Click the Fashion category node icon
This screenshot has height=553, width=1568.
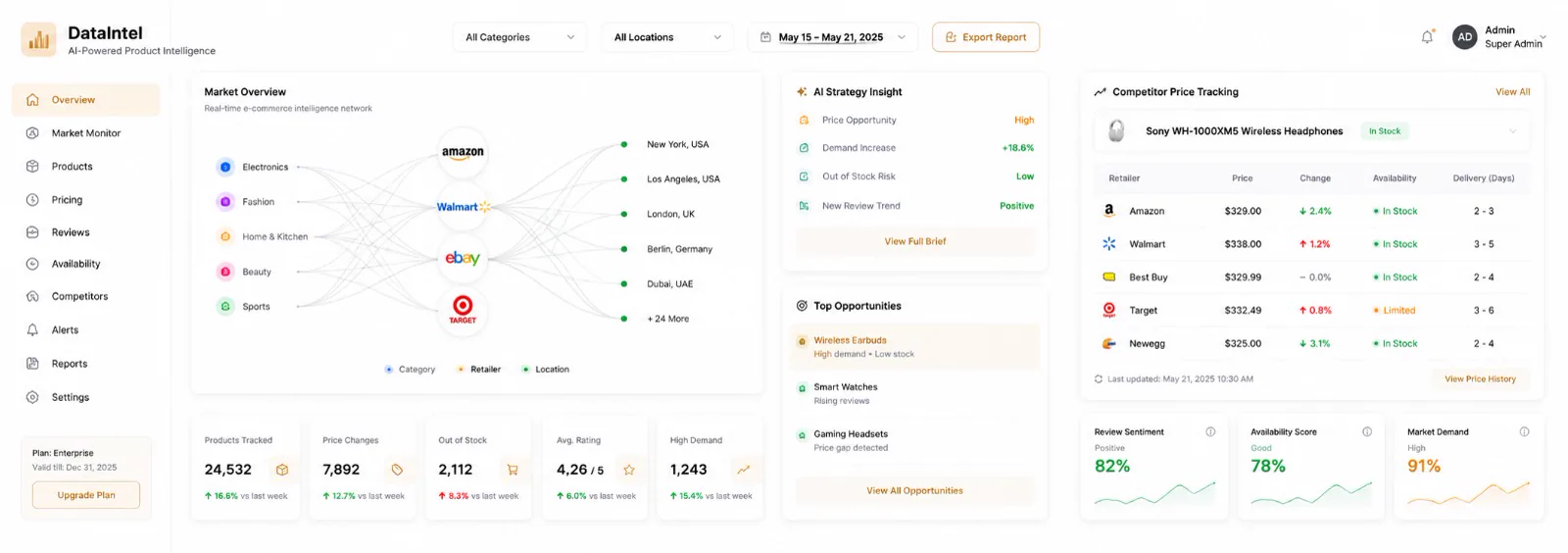[x=225, y=202]
